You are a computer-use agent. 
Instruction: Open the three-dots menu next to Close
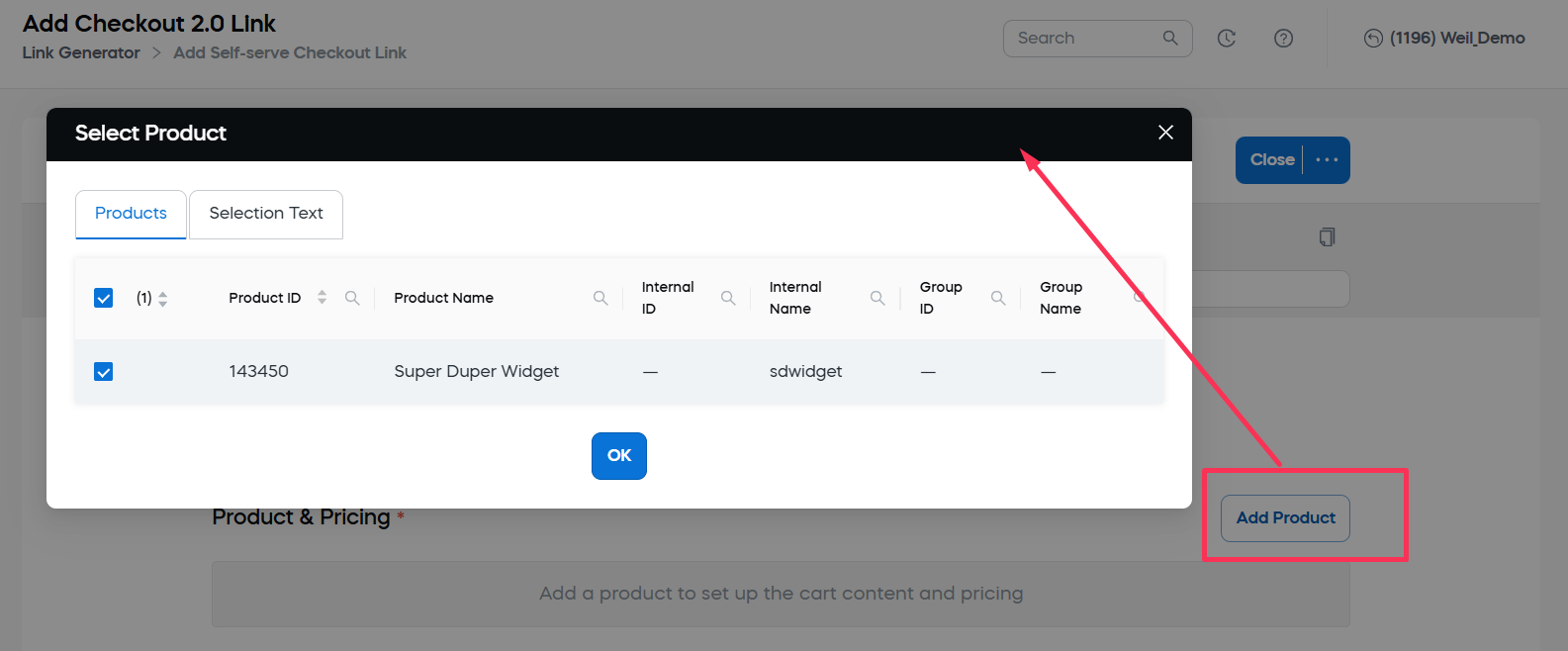pos(1327,160)
